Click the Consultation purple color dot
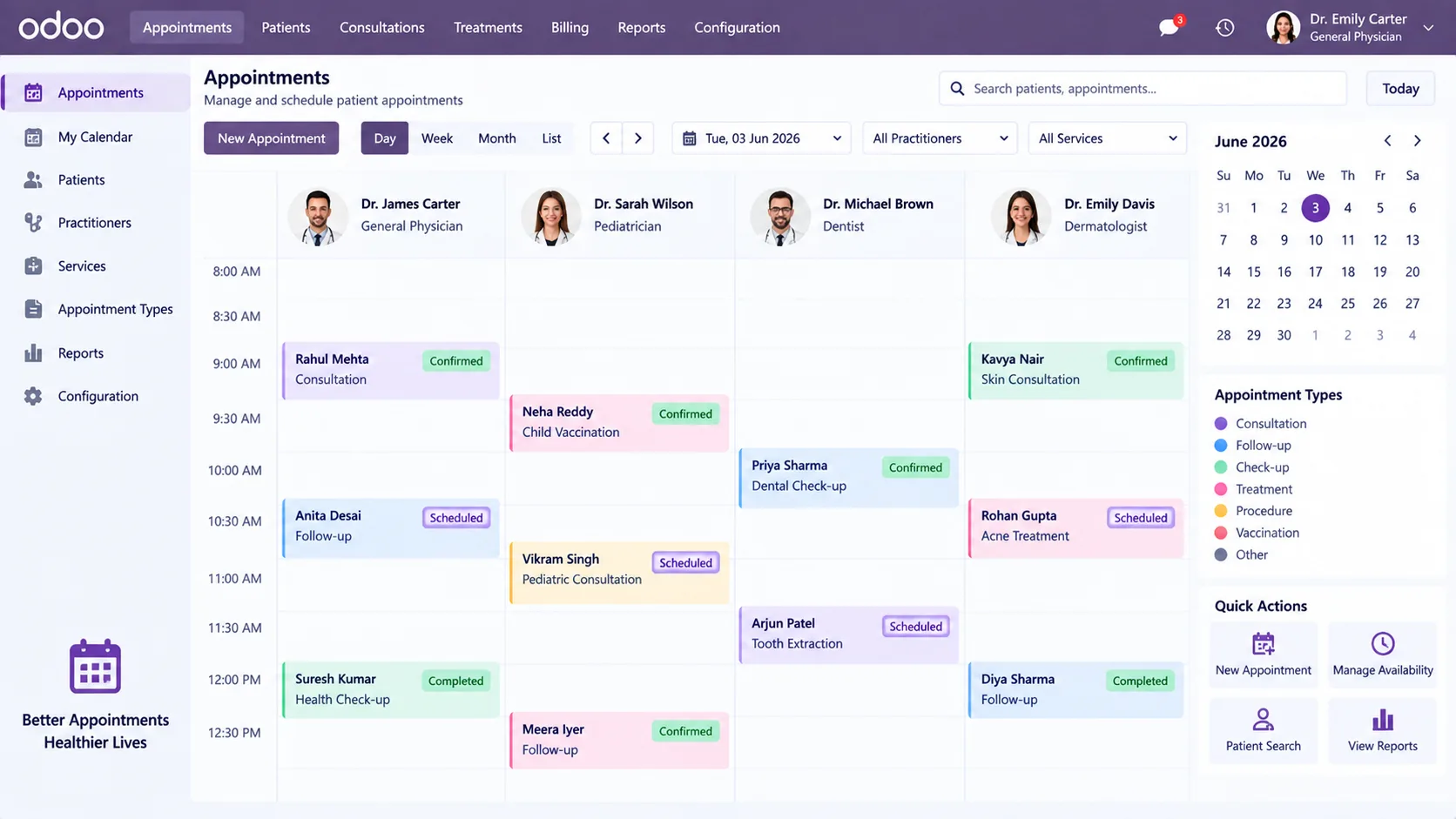Viewport: 1456px width, 819px height. pyautogui.click(x=1221, y=424)
